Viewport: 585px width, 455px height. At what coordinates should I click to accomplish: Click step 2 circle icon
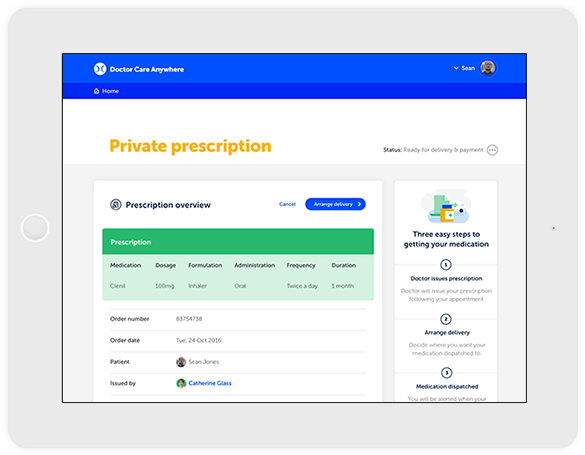pyautogui.click(x=446, y=319)
